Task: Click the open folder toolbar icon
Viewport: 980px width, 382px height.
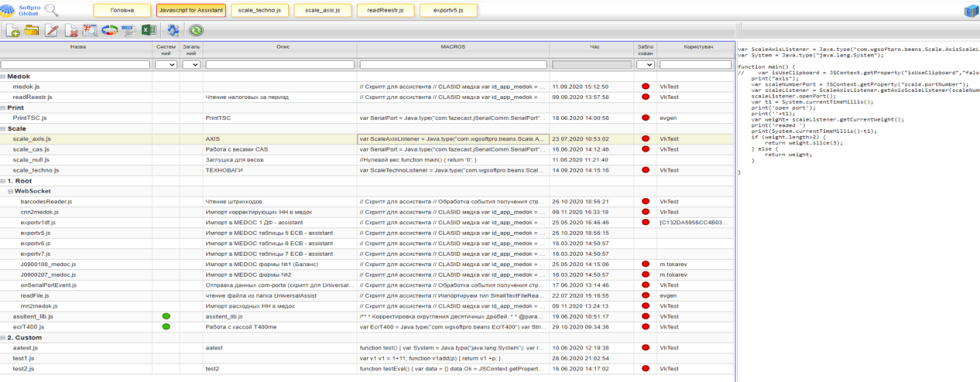Action: 31,30
